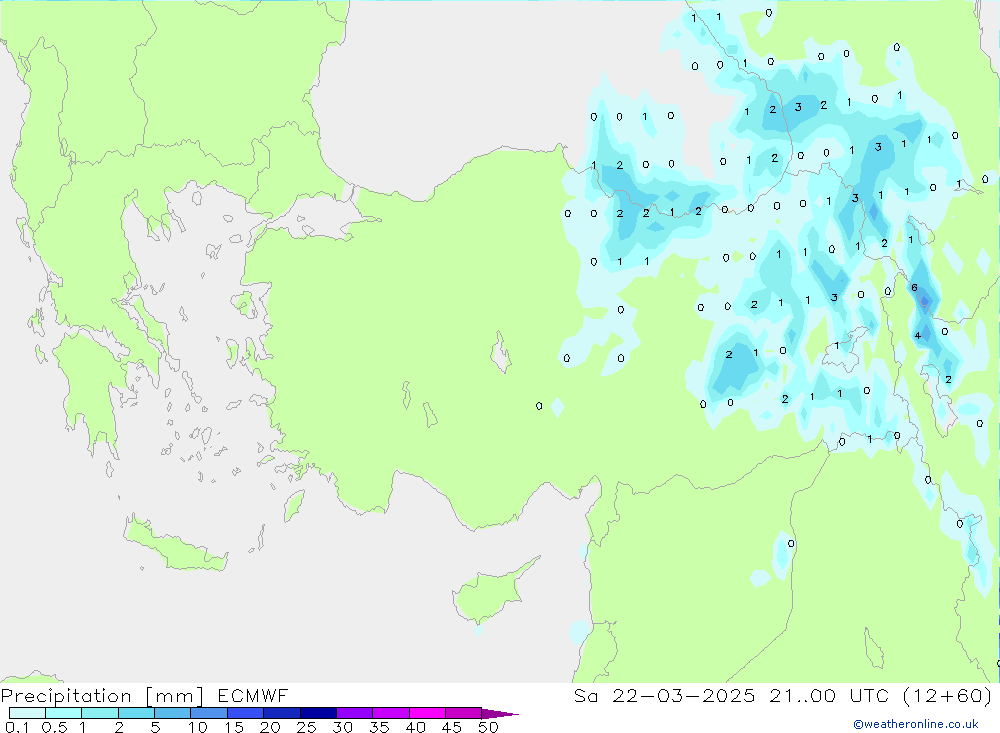1000x733 pixels.
Task: Click the 'Sa 22-03-2025' date text
Action: tap(664, 695)
